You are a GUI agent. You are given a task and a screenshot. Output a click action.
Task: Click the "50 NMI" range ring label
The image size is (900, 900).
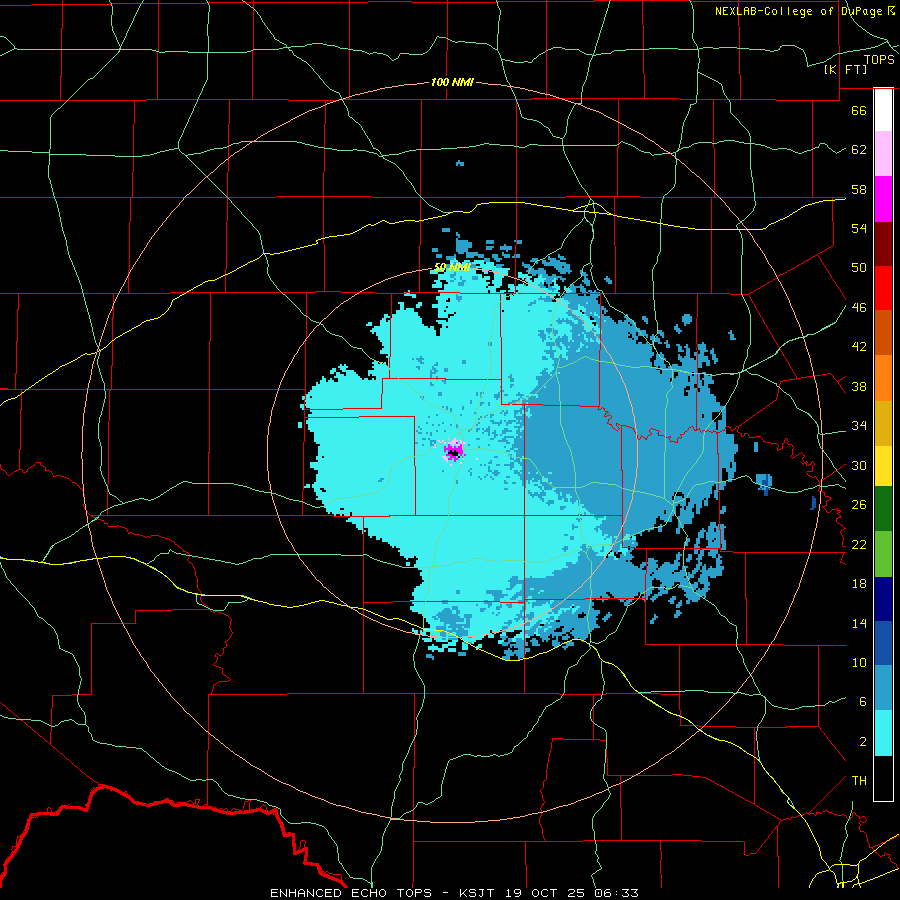click(x=452, y=267)
